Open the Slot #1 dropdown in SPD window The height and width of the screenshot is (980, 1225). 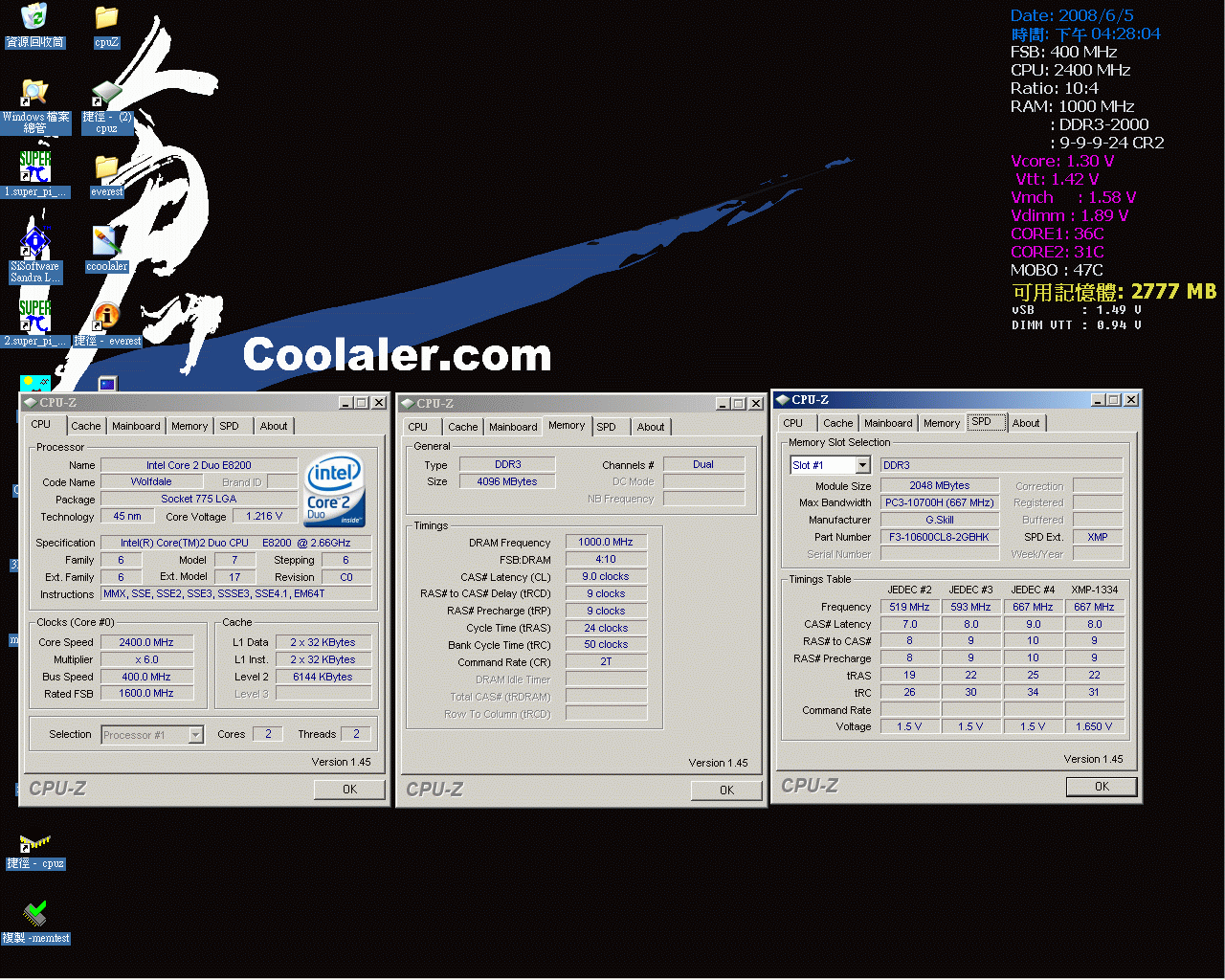click(862, 465)
